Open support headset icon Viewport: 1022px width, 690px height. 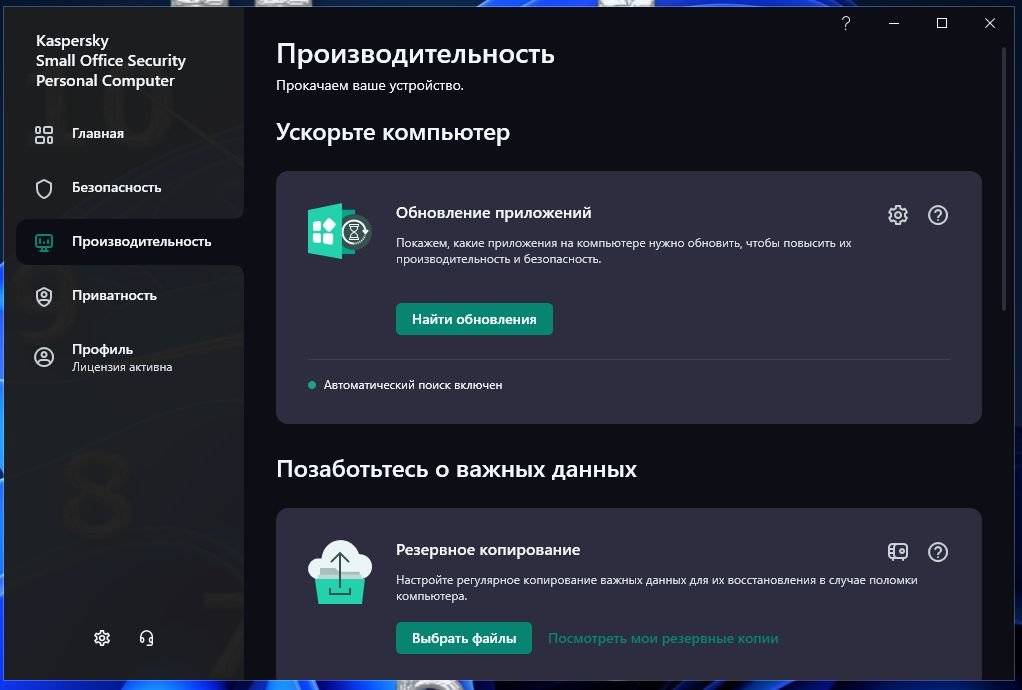(x=147, y=638)
